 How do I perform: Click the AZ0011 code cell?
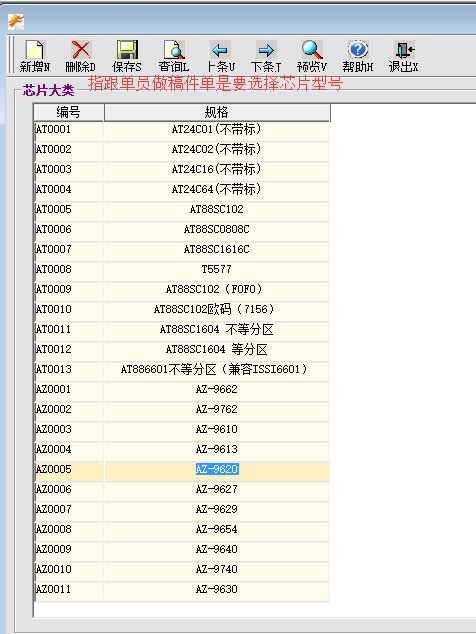[69, 590]
